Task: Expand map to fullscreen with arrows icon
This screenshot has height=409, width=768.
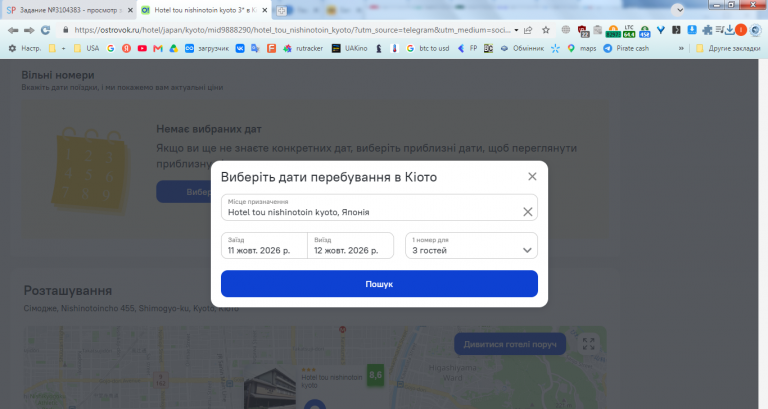Action: pos(588,344)
